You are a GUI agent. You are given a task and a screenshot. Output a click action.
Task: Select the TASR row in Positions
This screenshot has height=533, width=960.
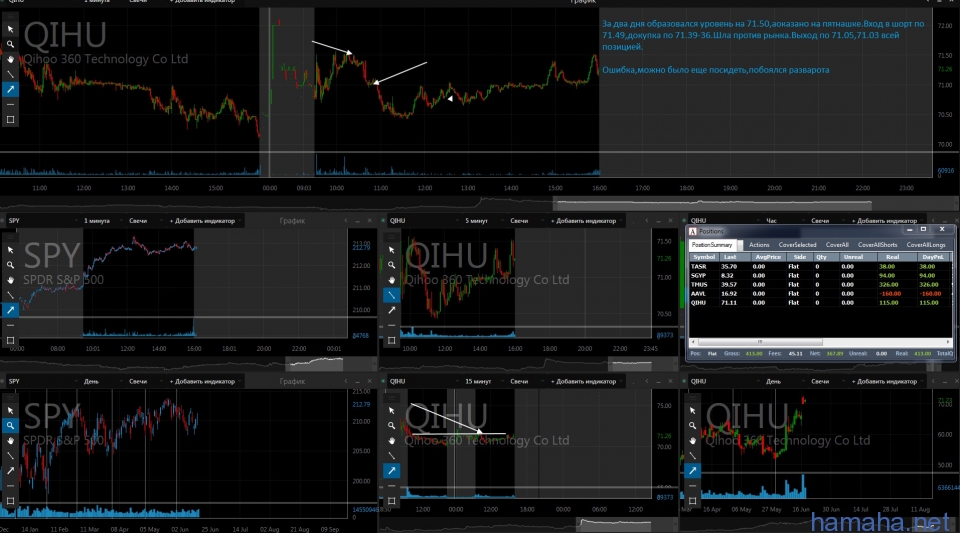pyautogui.click(x=820, y=266)
